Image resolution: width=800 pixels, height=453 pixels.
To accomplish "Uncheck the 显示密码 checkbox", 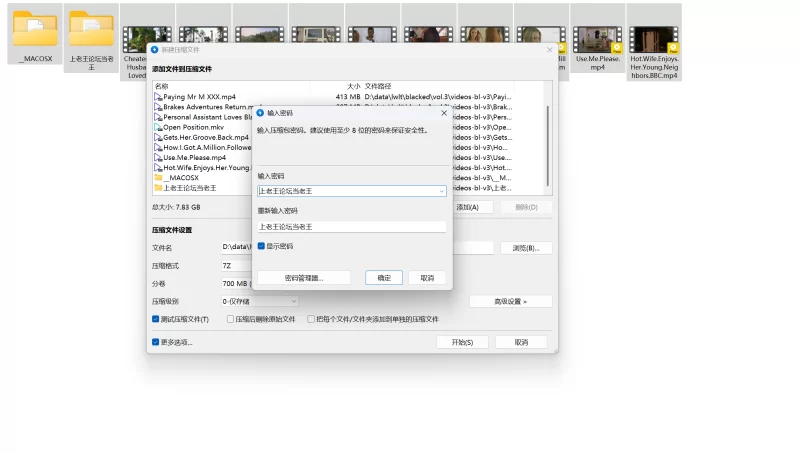I will 261,246.
